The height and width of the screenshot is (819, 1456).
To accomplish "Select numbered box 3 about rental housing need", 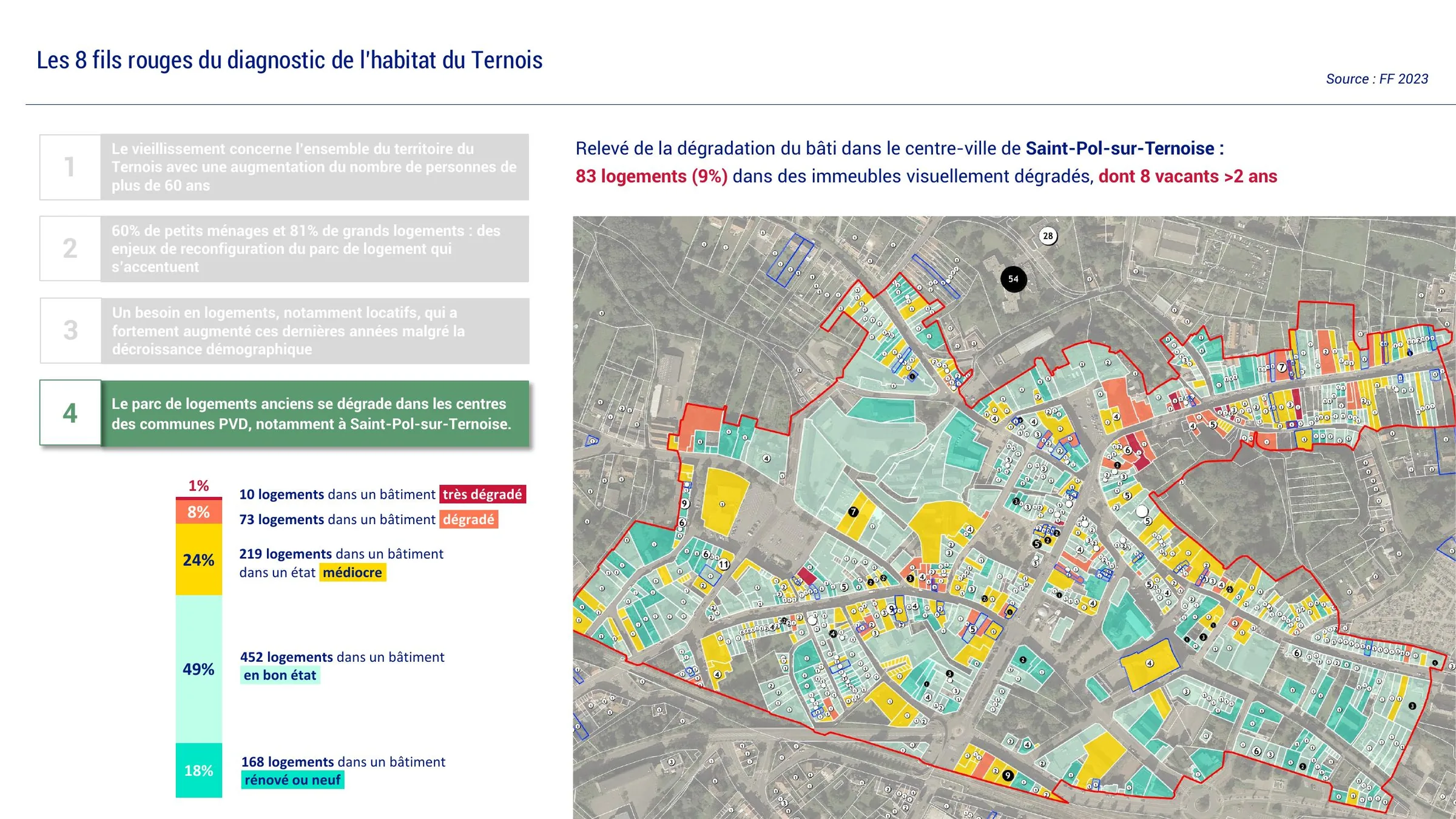I will tap(284, 331).
